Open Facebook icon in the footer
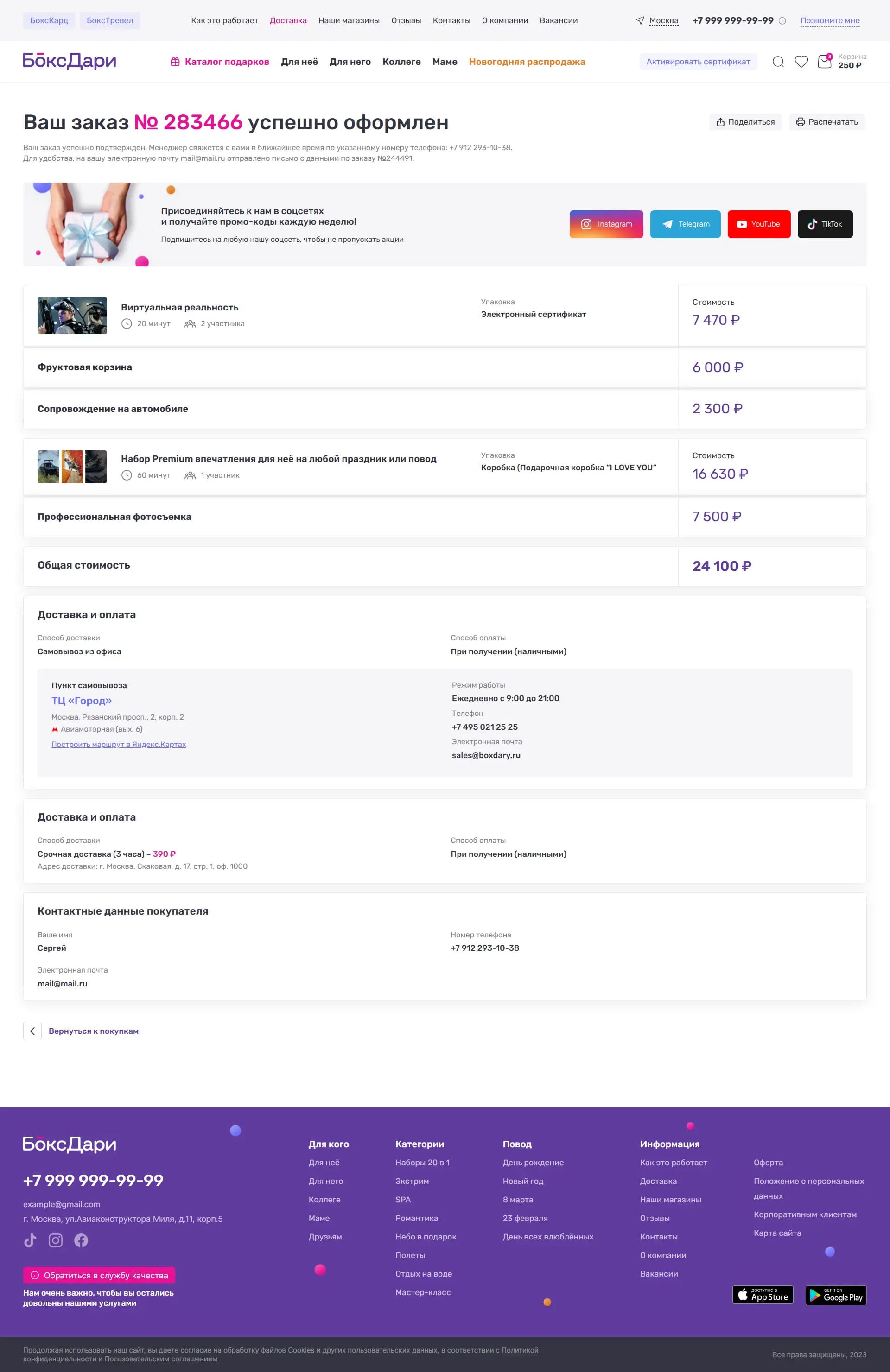Screen dimensions: 890x1372 [81, 1240]
